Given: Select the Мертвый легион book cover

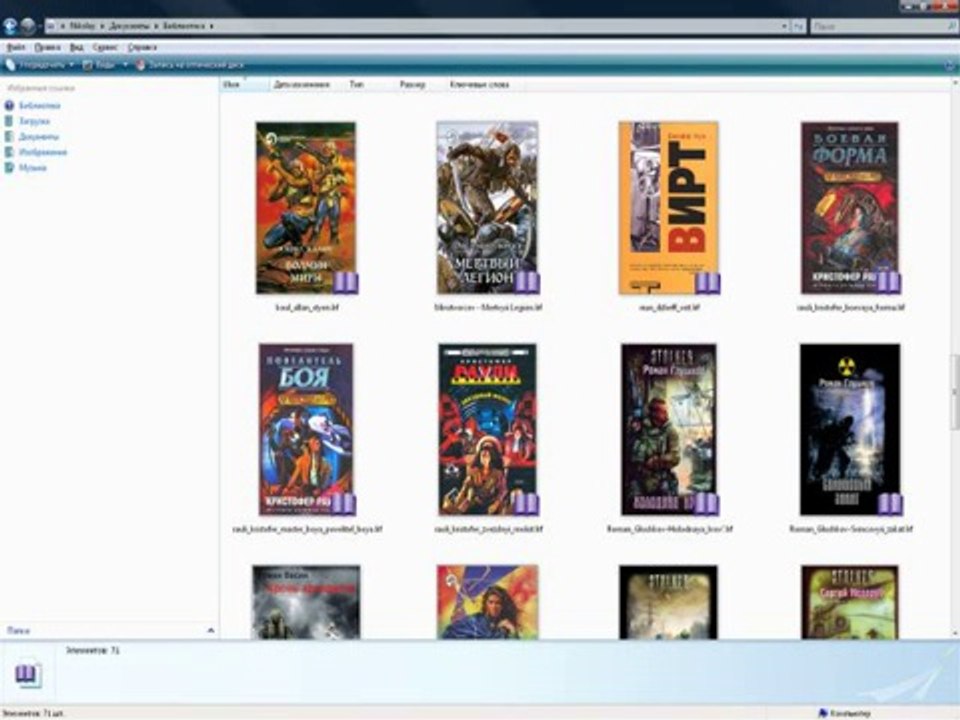Looking at the screenshot, I should point(487,208).
